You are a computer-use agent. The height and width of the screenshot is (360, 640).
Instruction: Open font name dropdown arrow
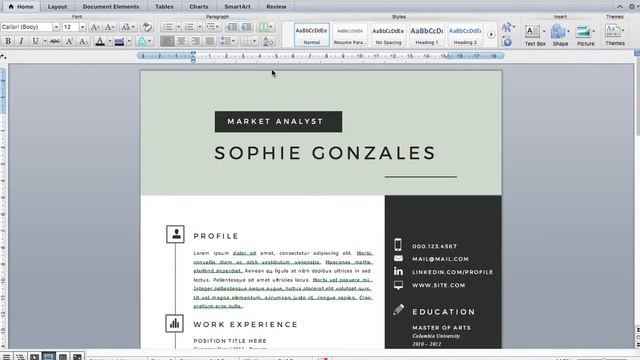[x=56, y=27]
